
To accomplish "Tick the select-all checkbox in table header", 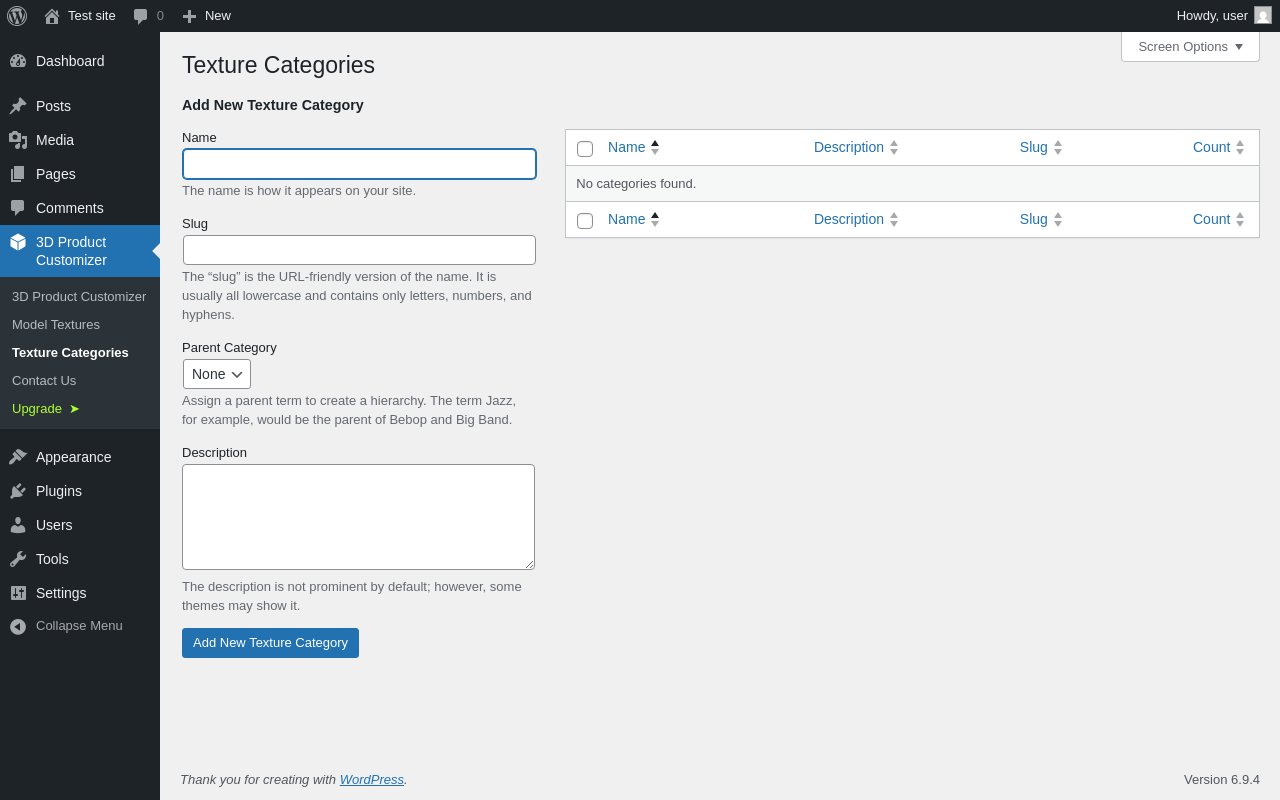I will tap(585, 149).
